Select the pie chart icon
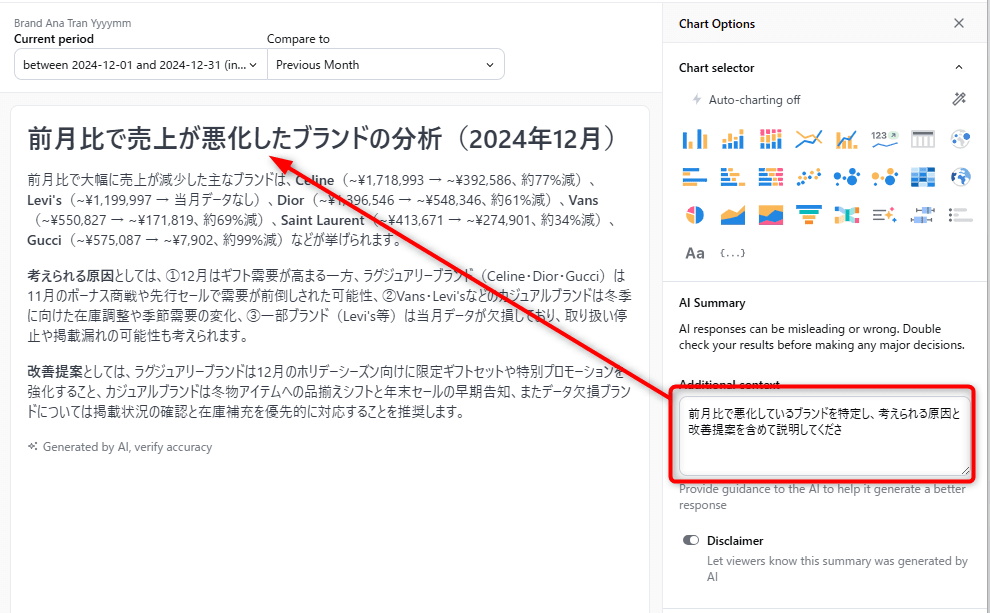This screenshot has width=990, height=613. pos(695,215)
